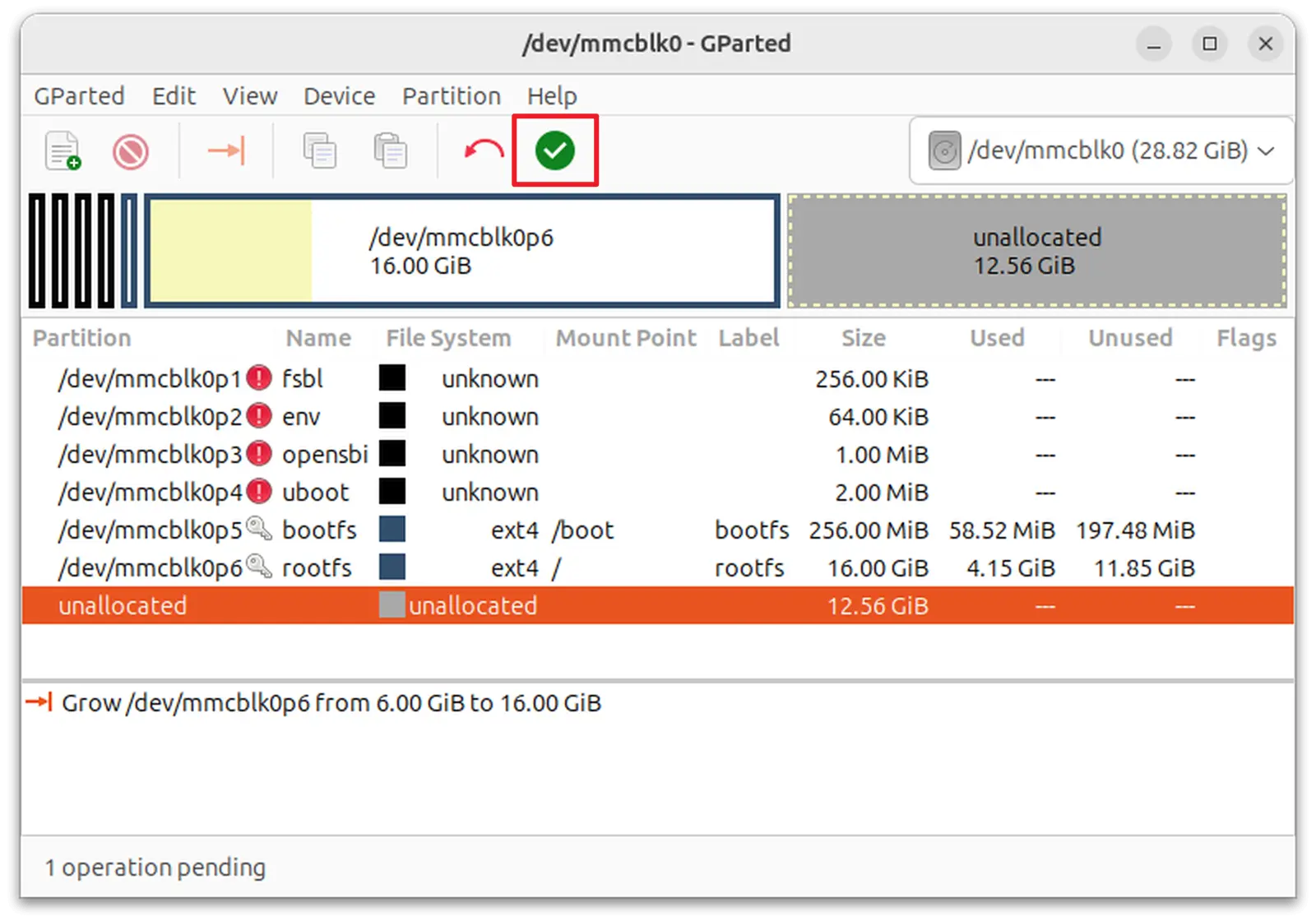
Task: Click the black black-striped small partitions in disk map
Action: click(x=72, y=251)
